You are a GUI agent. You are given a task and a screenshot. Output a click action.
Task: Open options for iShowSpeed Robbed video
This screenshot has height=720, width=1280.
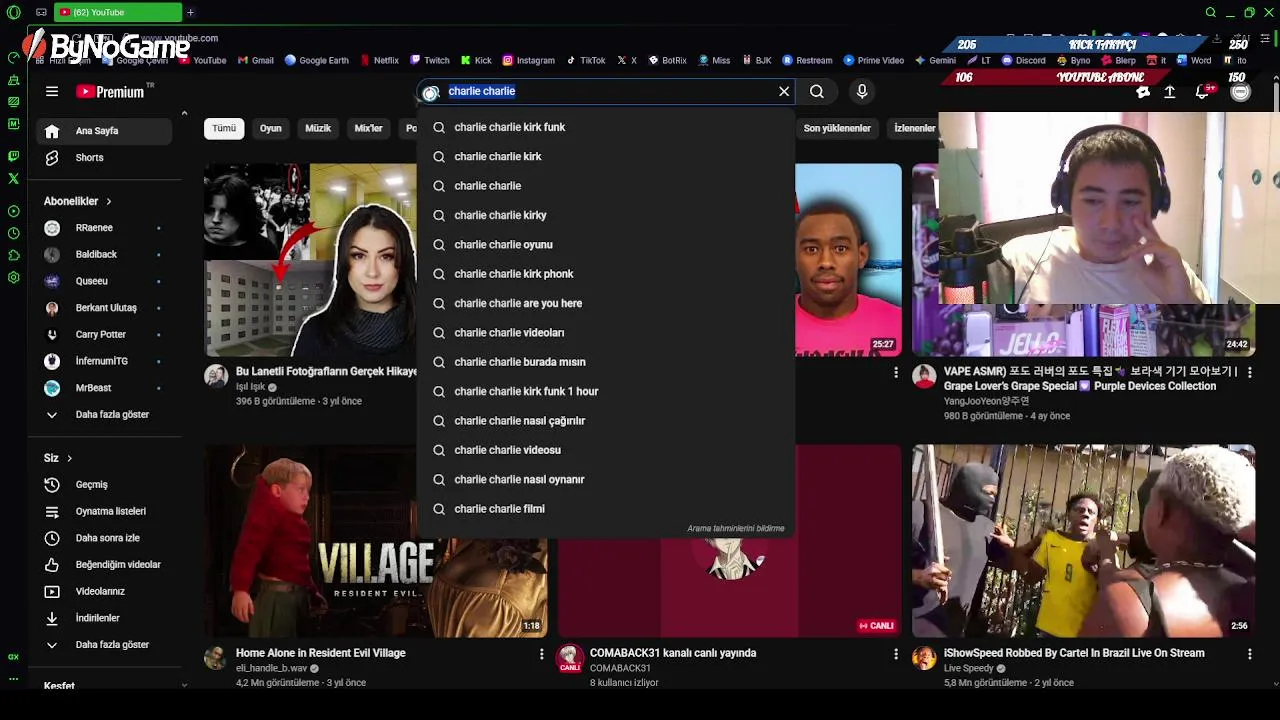pos(1249,654)
